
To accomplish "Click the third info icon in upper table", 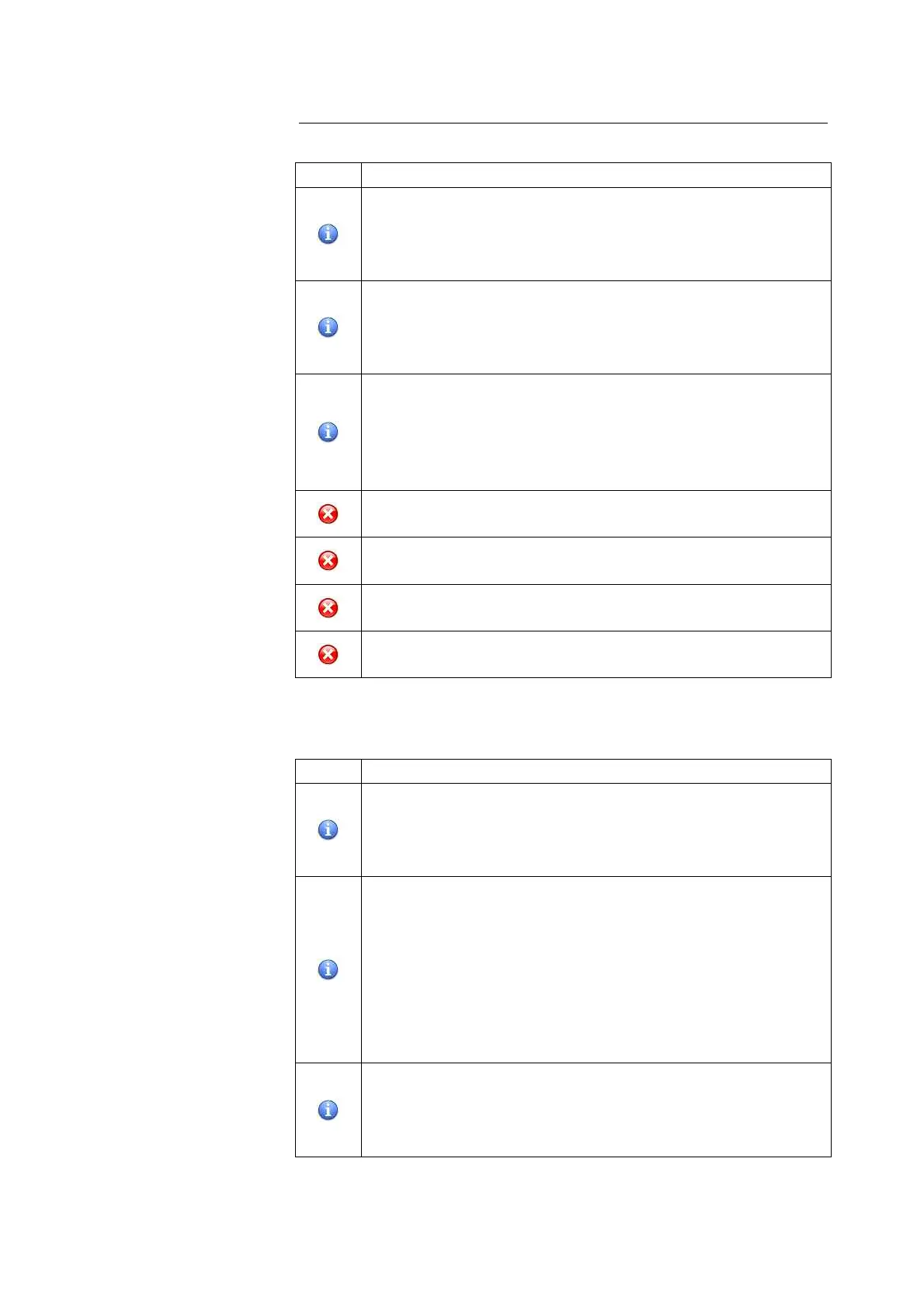I will (328, 432).
